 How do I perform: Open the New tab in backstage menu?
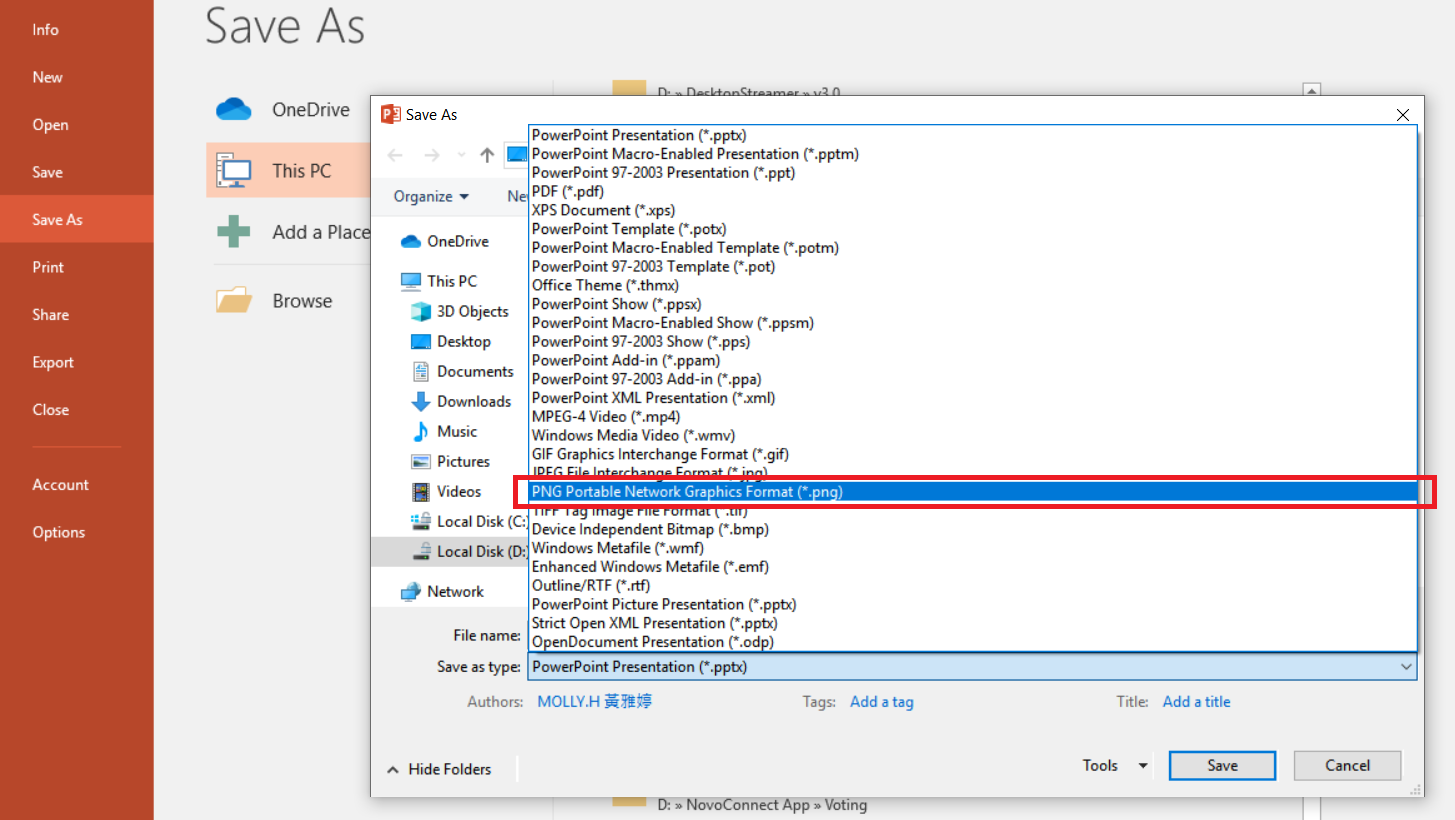point(77,77)
